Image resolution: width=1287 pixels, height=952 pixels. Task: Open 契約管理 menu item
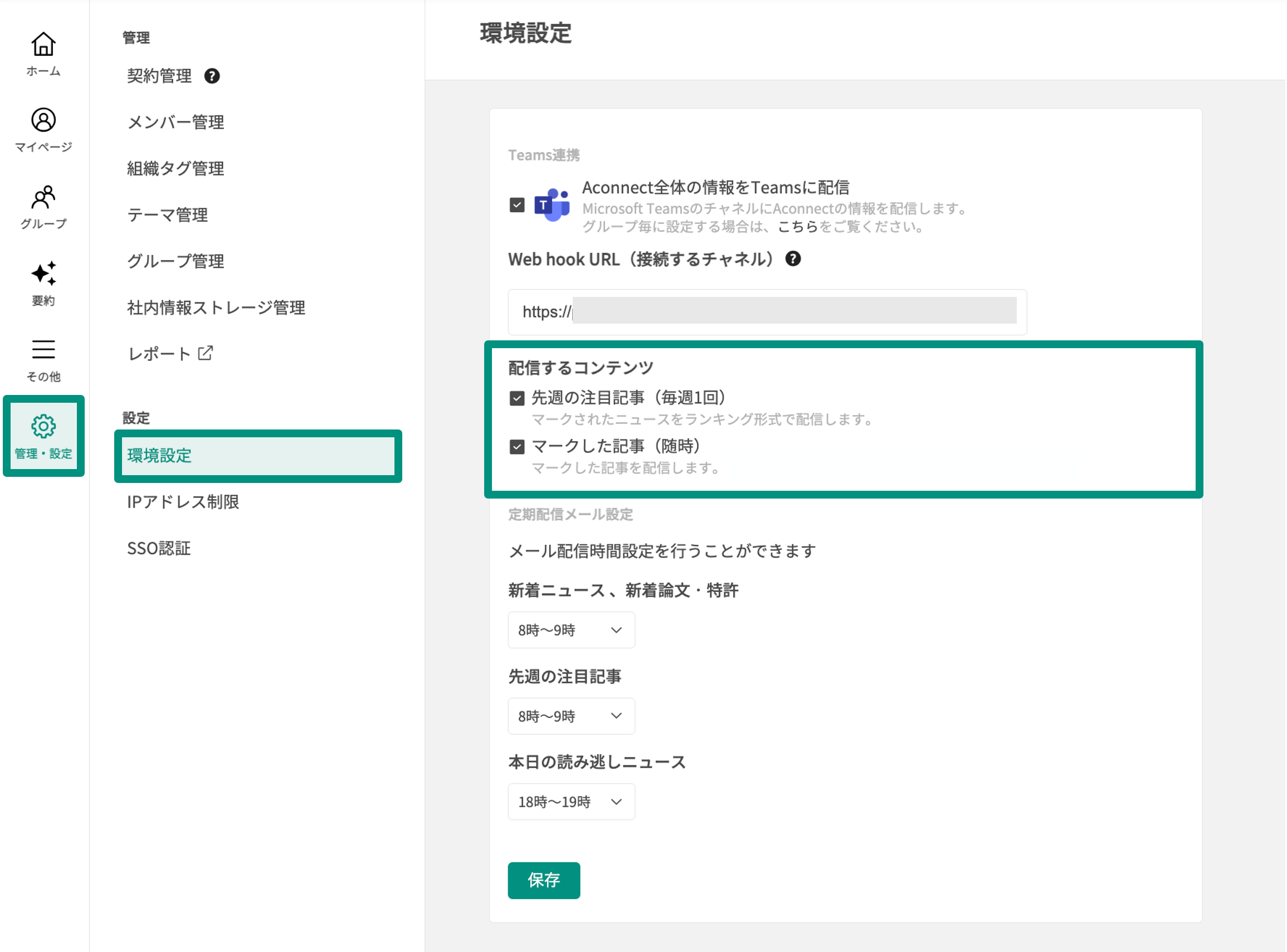click(160, 76)
